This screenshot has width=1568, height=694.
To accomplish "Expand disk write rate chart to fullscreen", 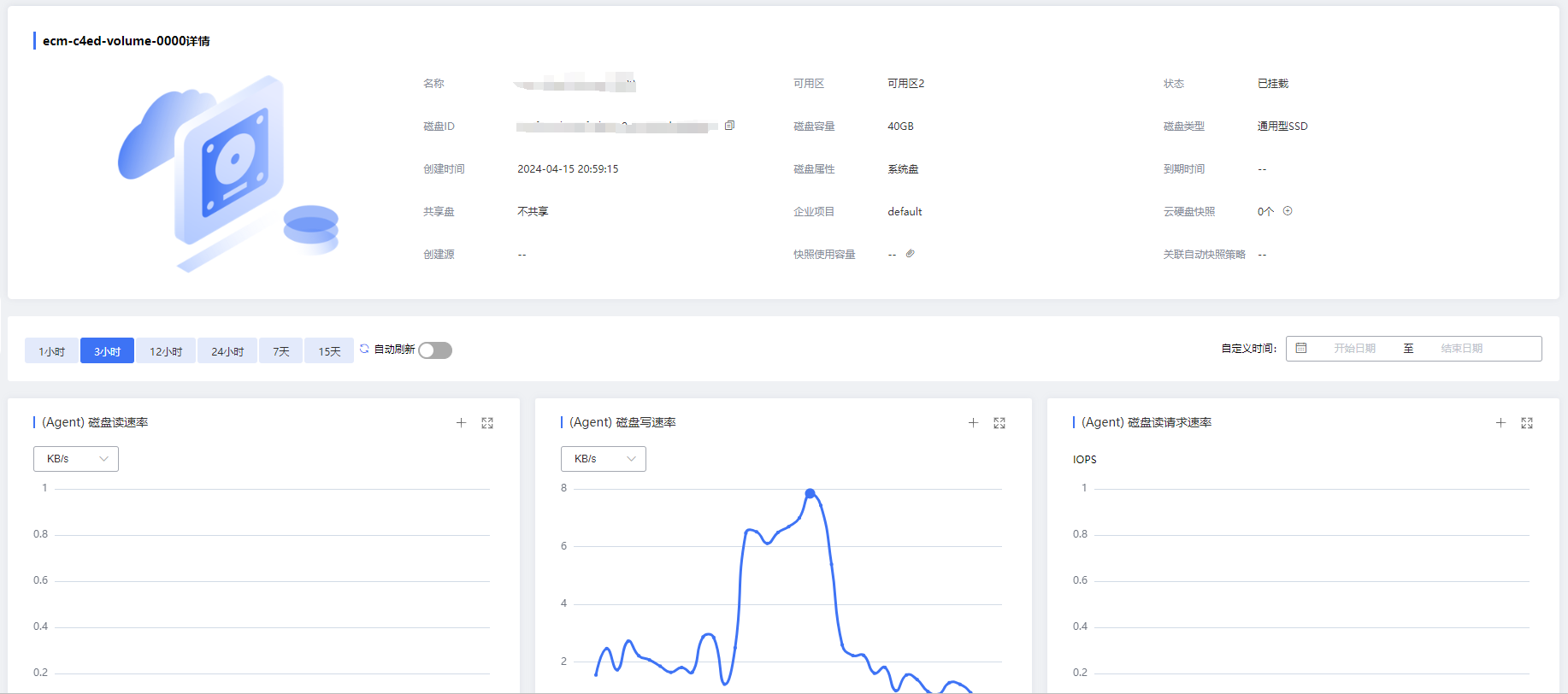I will pos(999,423).
